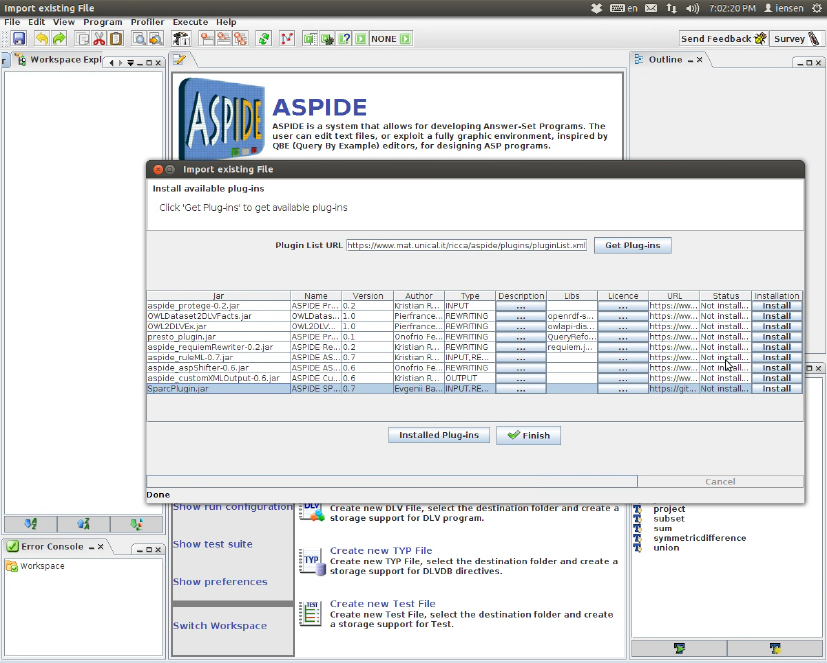Install the presto_plugin.jar plug-in
This screenshot has width=827, height=663.
point(776,337)
